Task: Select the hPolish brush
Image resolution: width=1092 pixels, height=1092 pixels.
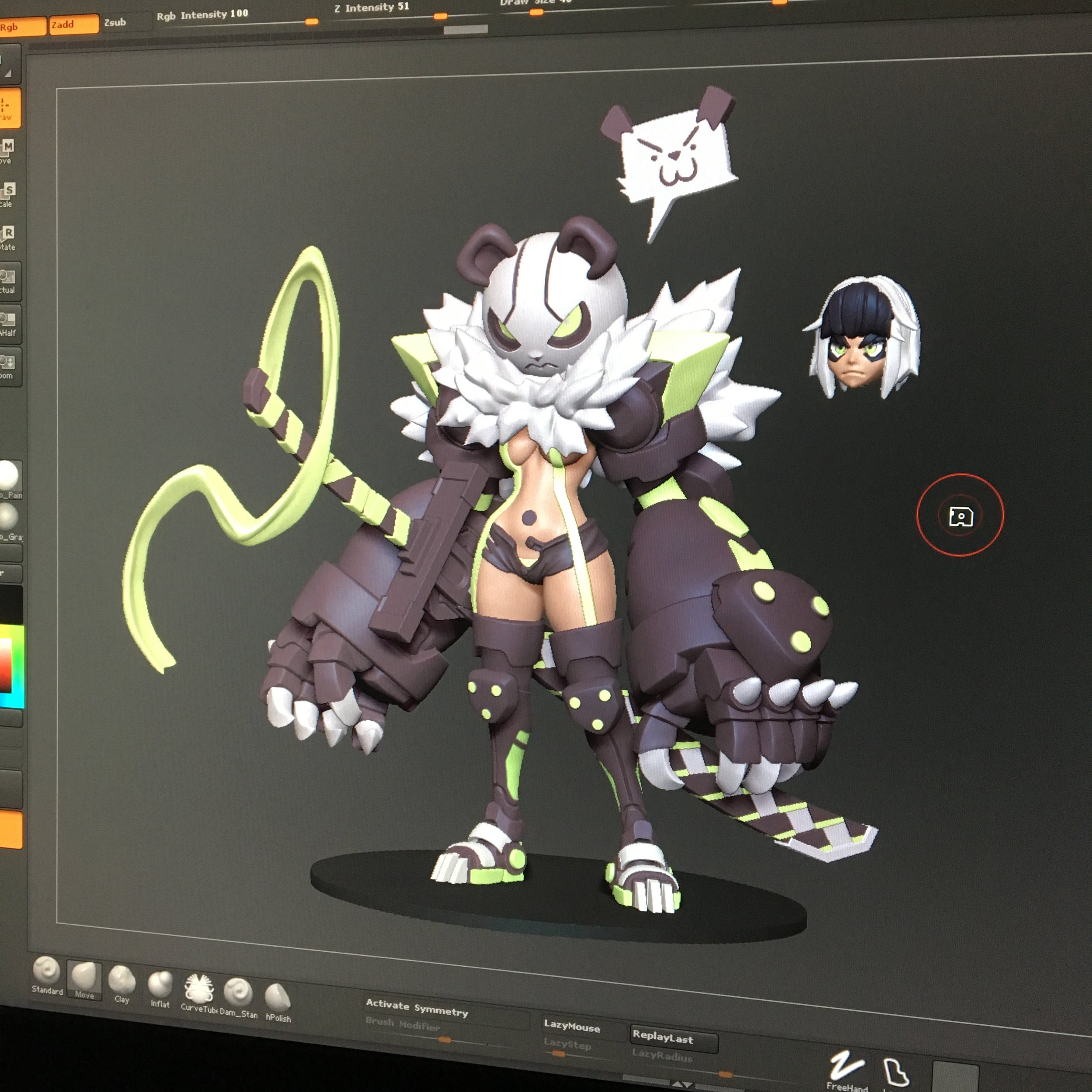Action: [x=277, y=999]
